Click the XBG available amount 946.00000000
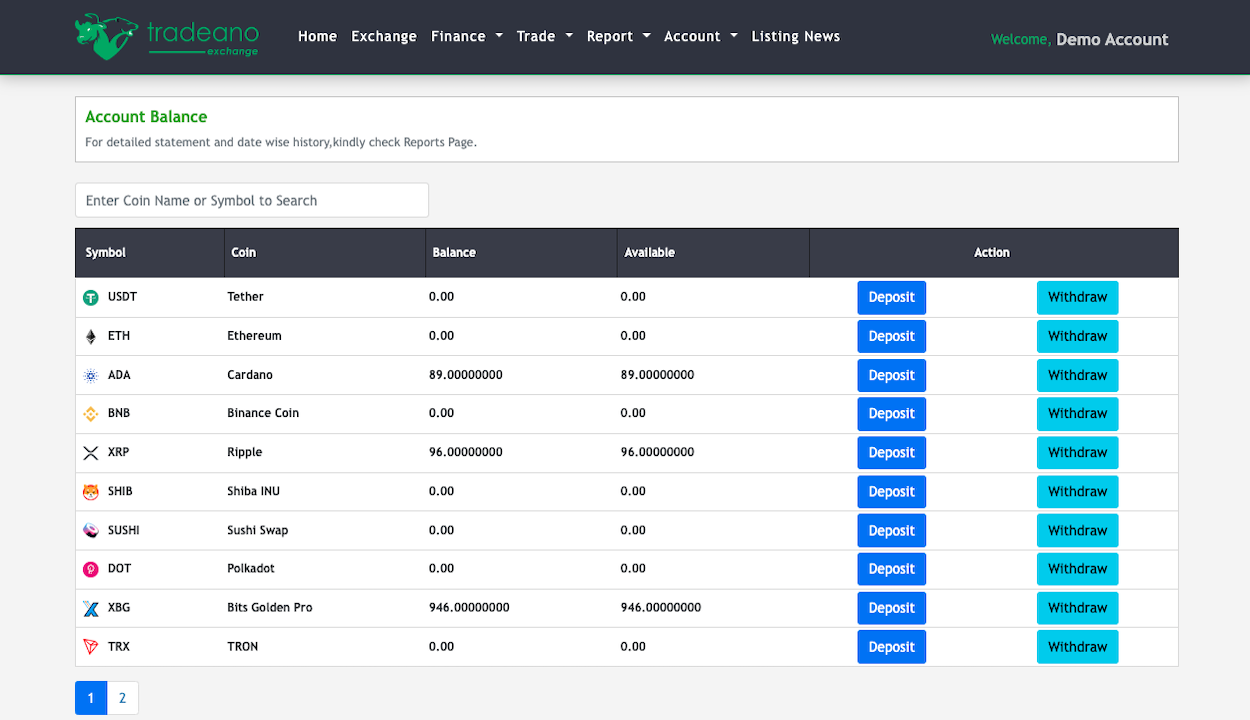 point(661,607)
